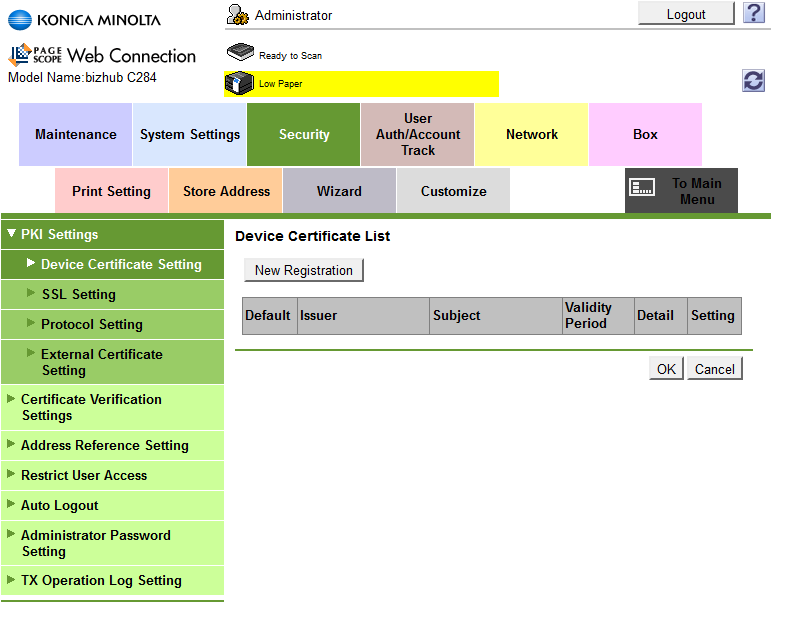Image resolution: width=800 pixels, height=618 pixels.
Task: Click the Konica Minolta globe logo
Action: [x=18, y=19]
